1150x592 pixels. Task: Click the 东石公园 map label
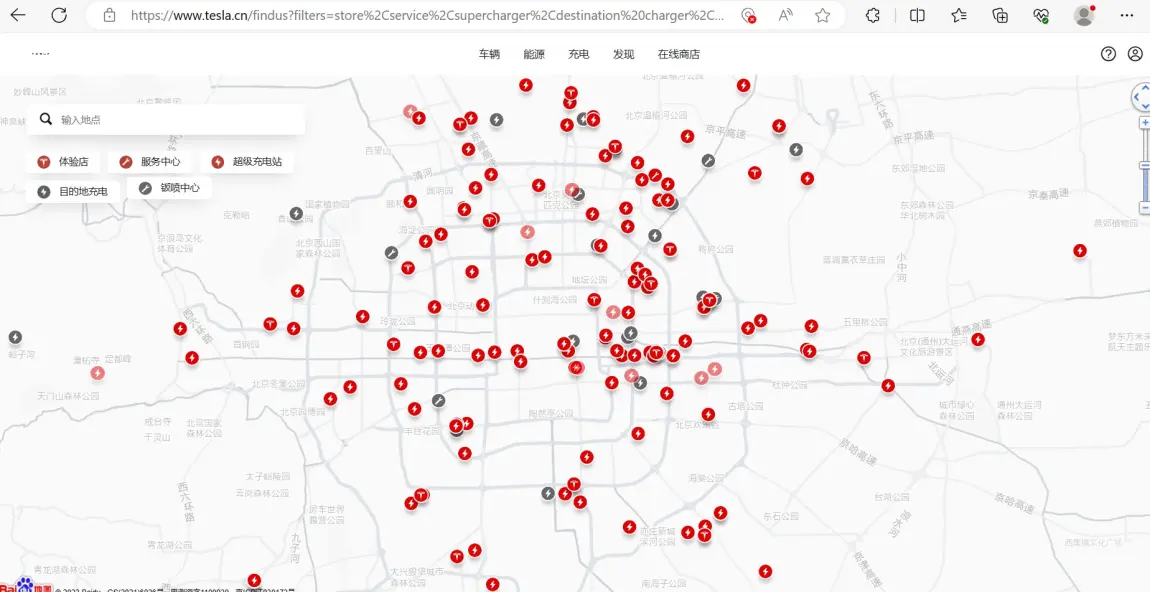(780, 516)
